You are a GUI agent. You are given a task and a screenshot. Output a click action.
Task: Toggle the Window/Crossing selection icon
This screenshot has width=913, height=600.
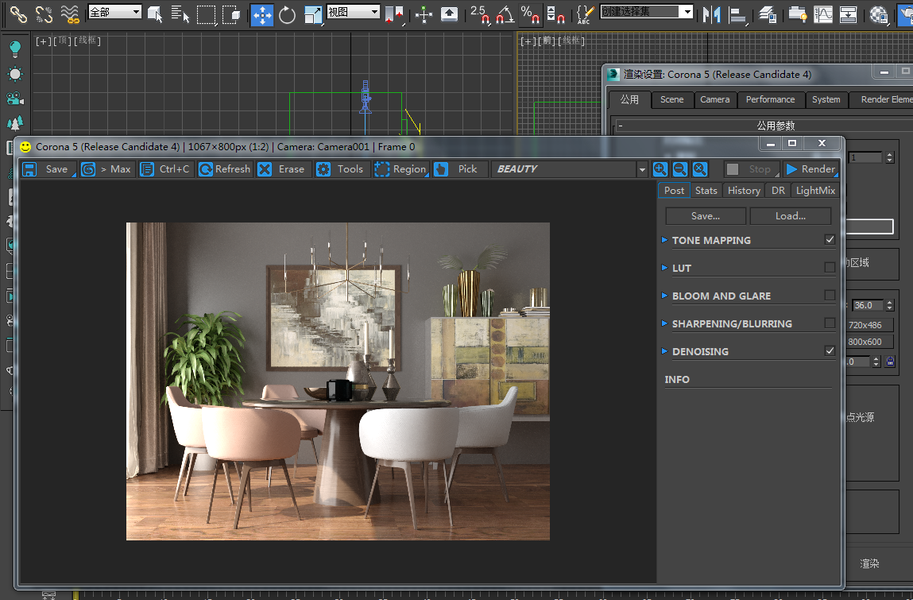click(x=232, y=14)
